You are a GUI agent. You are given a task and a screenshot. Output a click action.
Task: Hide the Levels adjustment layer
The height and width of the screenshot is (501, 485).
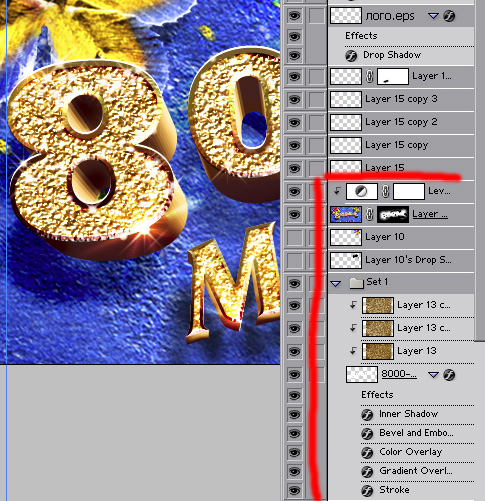tap(294, 191)
